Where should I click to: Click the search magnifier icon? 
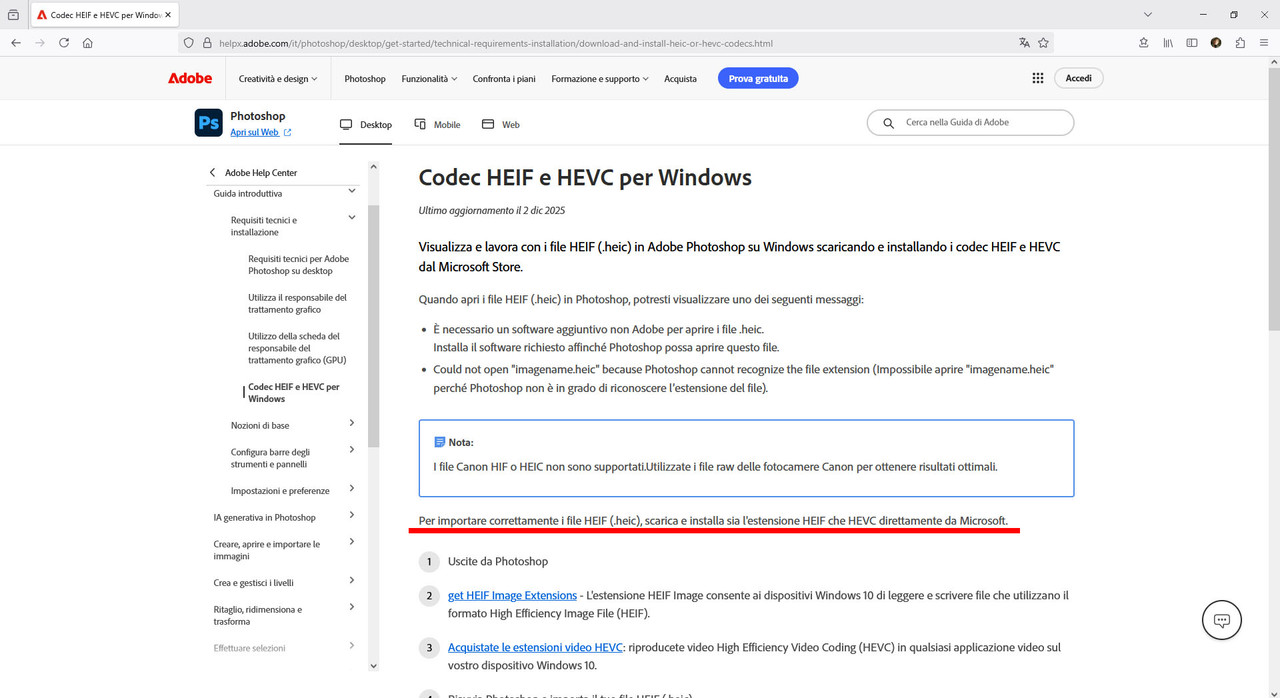[x=888, y=123]
